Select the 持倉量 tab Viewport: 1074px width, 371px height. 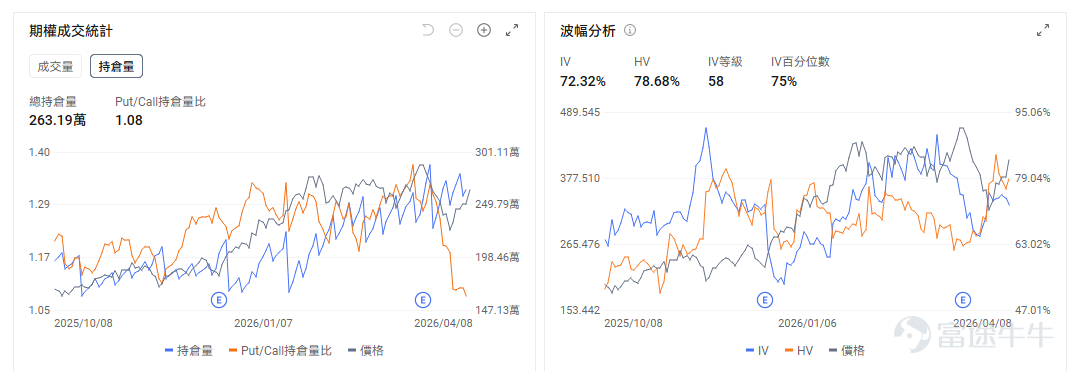tap(116, 66)
